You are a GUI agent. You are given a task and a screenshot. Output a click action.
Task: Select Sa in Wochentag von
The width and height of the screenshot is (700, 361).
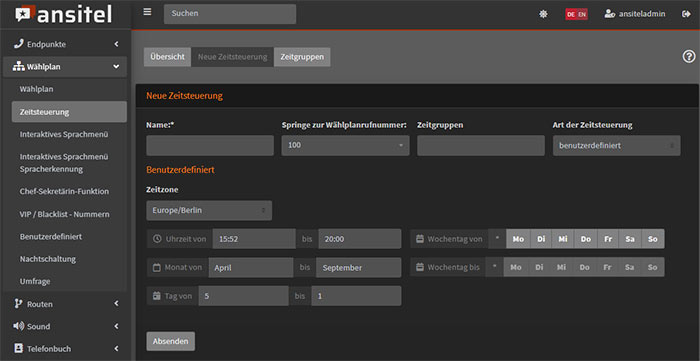pyautogui.click(x=630, y=239)
